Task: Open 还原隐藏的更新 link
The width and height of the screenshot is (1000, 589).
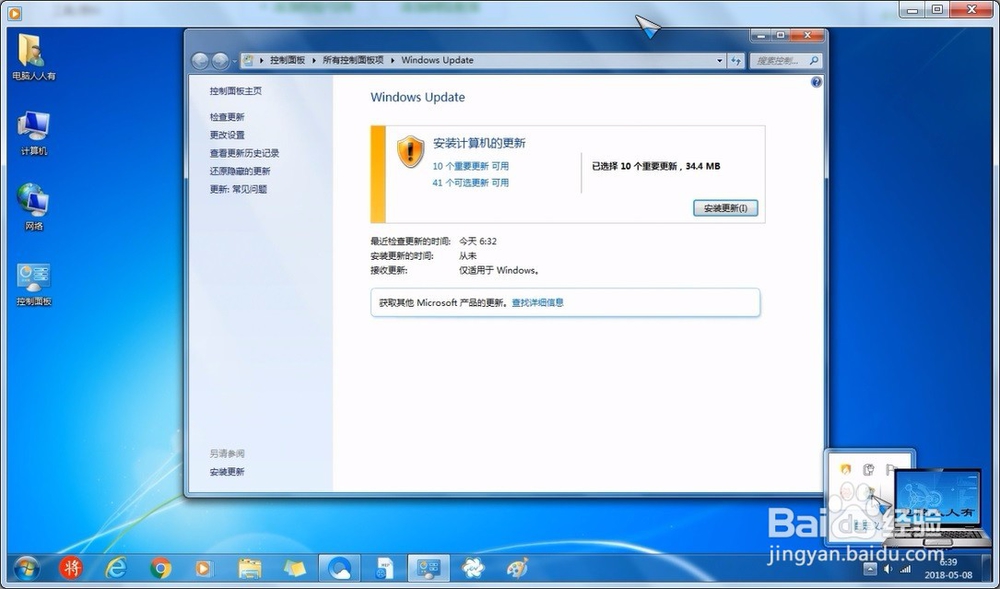Action: pos(240,171)
